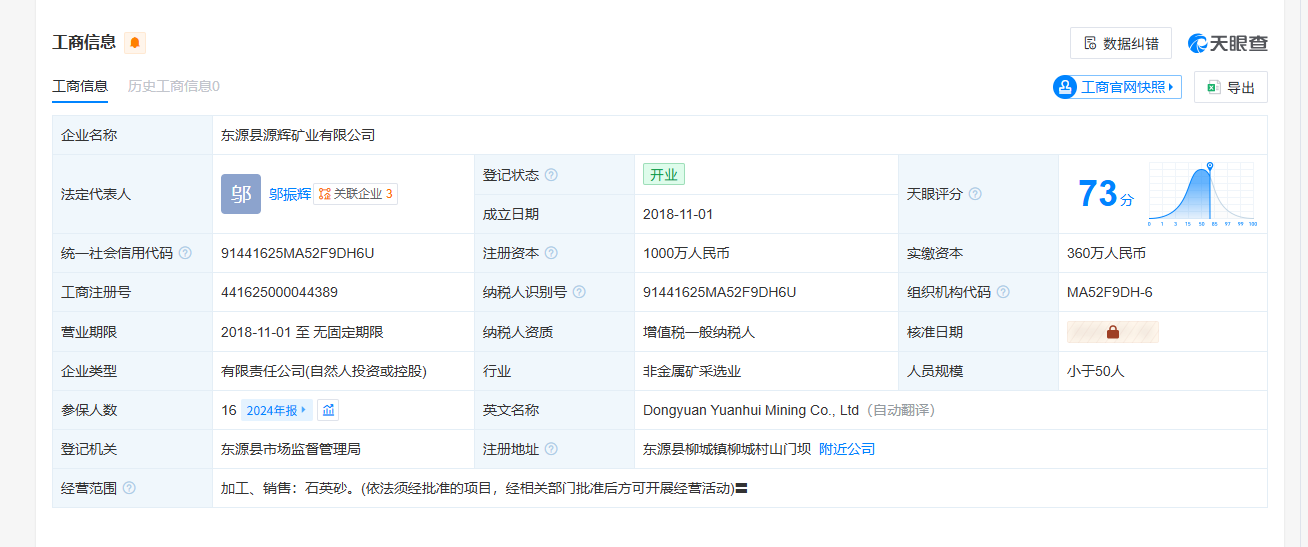Click the 73分 score value
Viewport: 1308px width, 547px height.
[x=1106, y=193]
